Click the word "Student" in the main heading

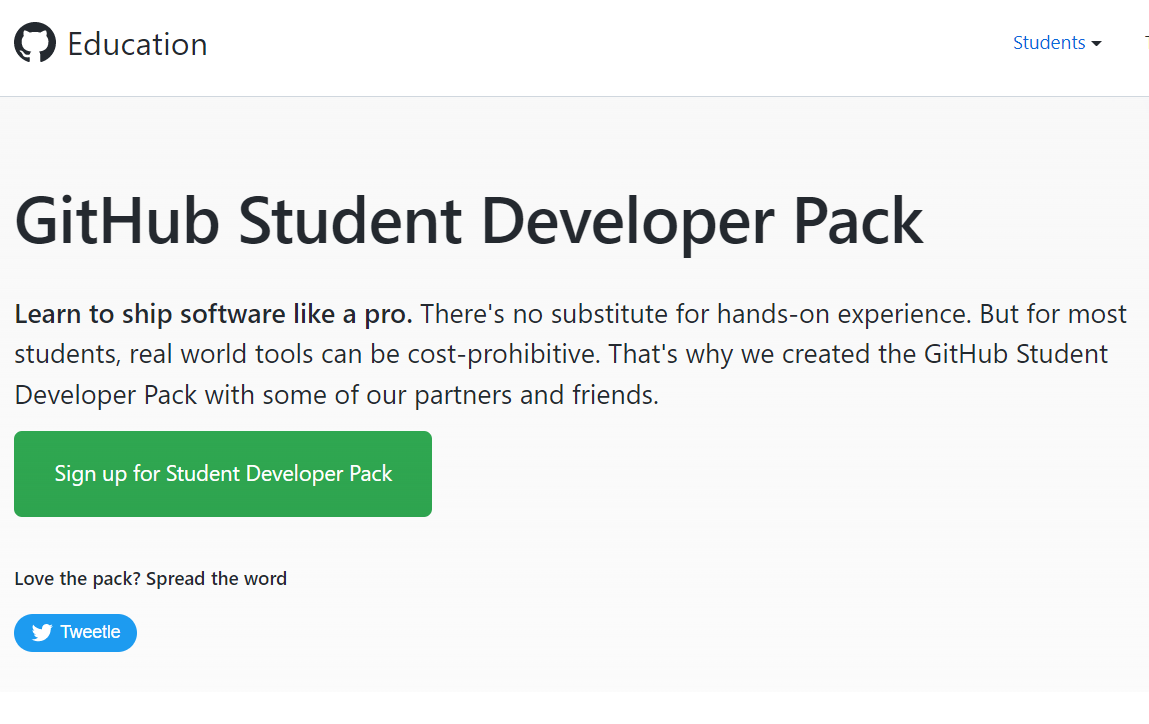click(x=350, y=221)
